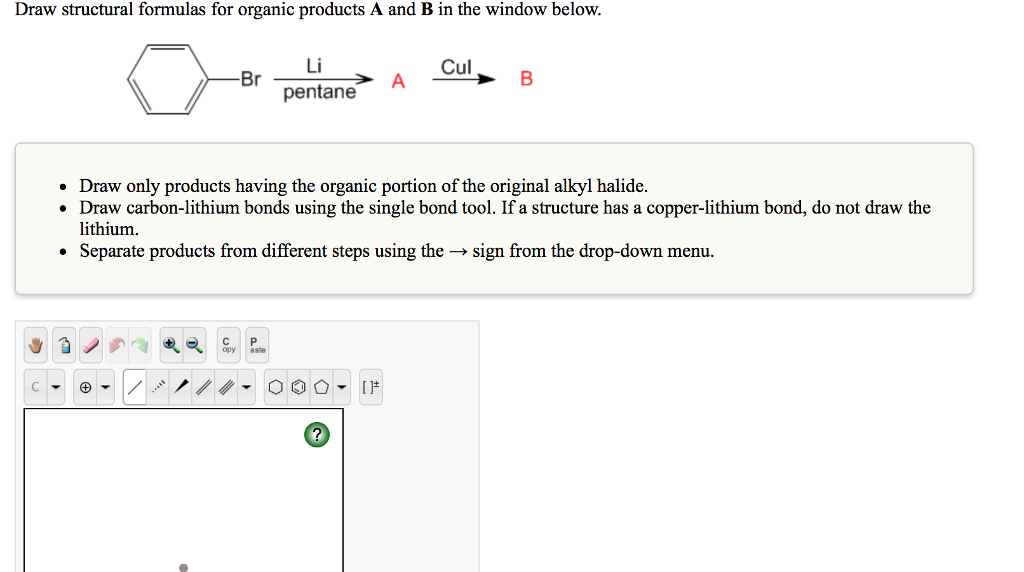Select the hand move tool
The height and width of the screenshot is (572, 1024).
36,345
